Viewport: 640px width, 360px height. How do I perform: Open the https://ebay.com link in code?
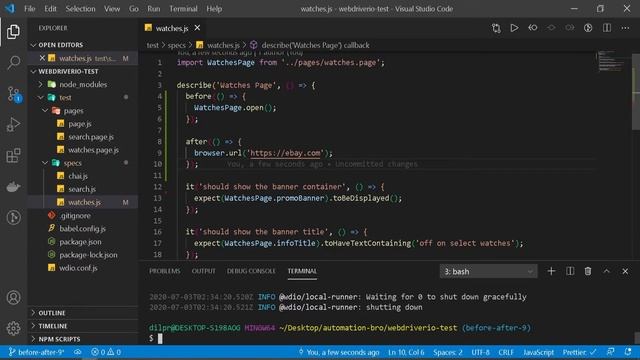click(x=285, y=153)
